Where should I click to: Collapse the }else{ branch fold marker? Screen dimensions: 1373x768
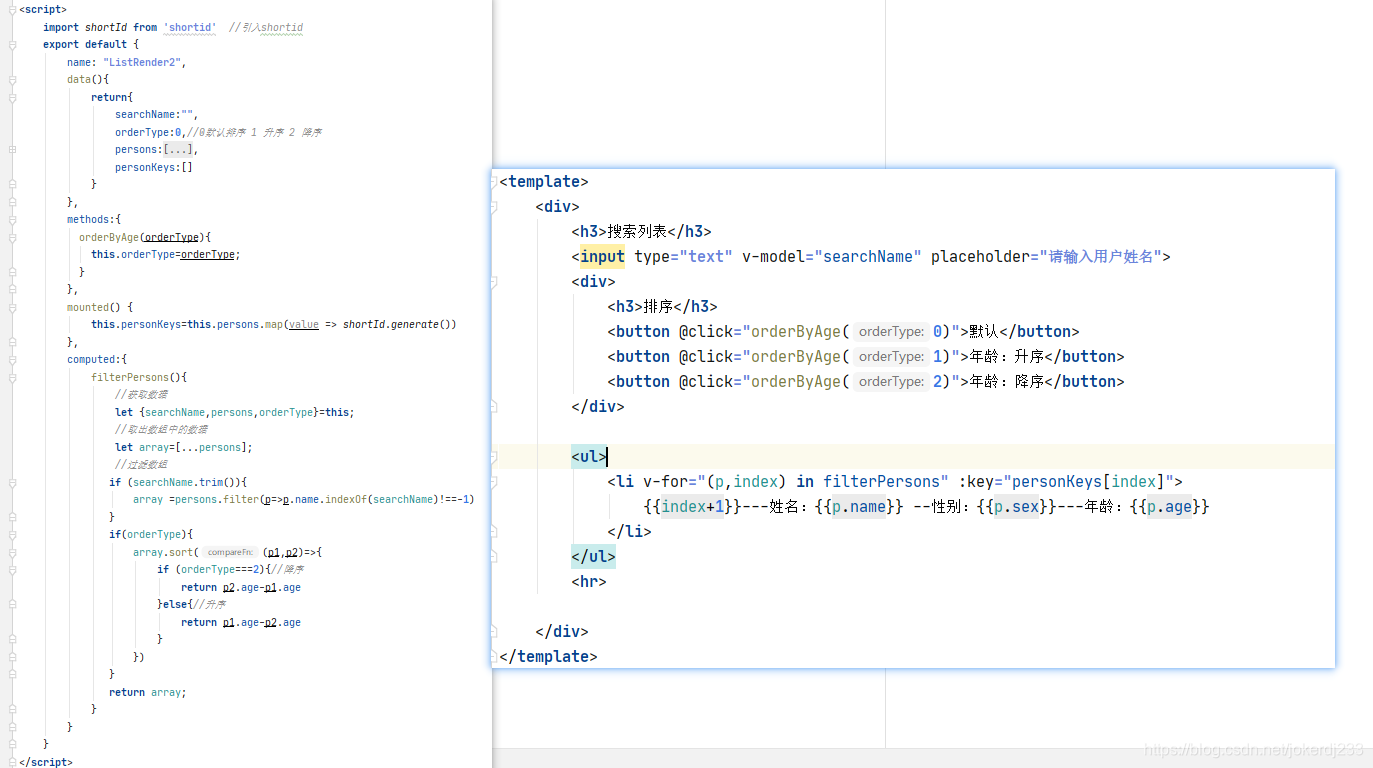[x=12, y=605]
